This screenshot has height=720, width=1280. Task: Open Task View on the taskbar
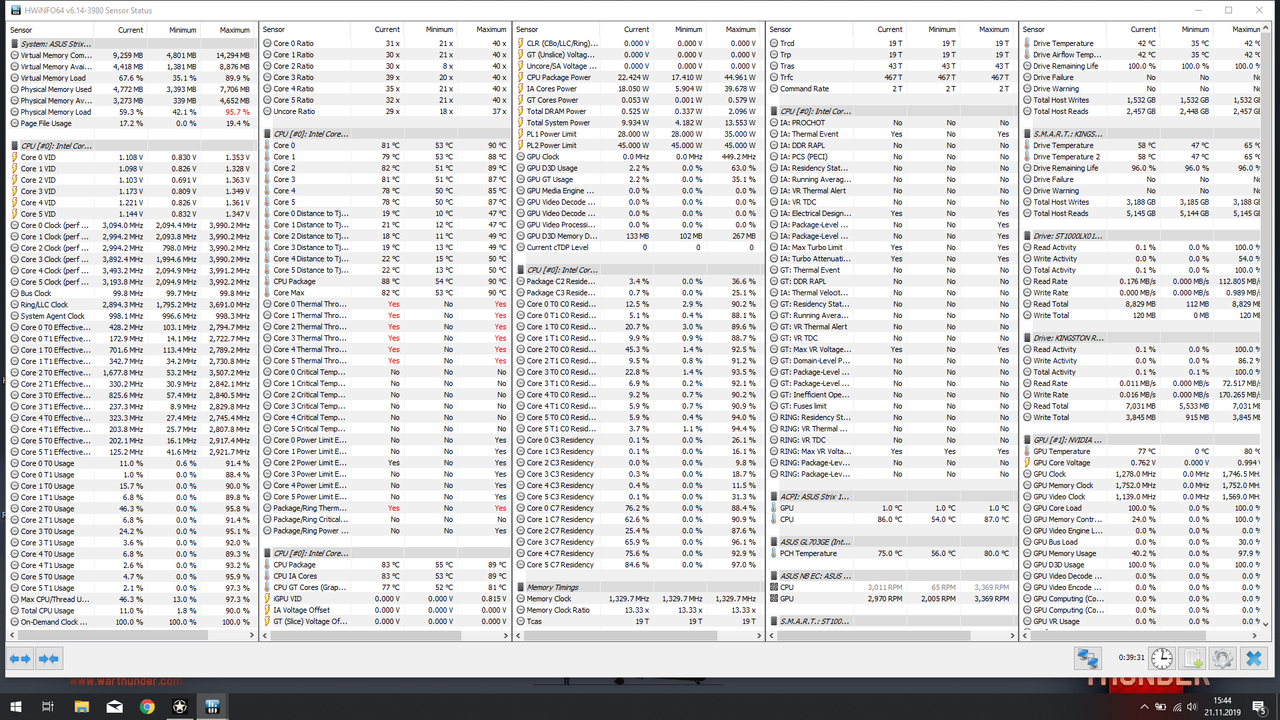[50, 706]
